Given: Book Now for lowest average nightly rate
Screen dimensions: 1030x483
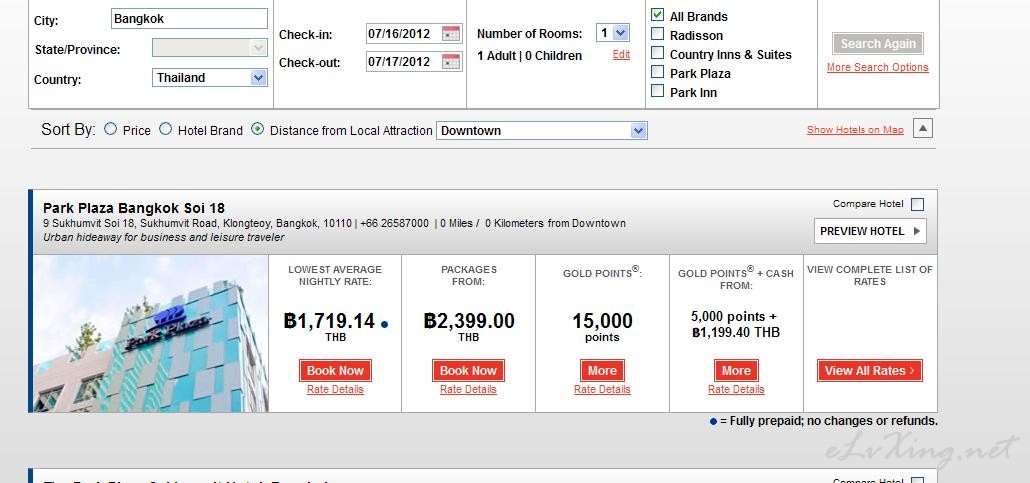Looking at the screenshot, I should coord(335,371).
